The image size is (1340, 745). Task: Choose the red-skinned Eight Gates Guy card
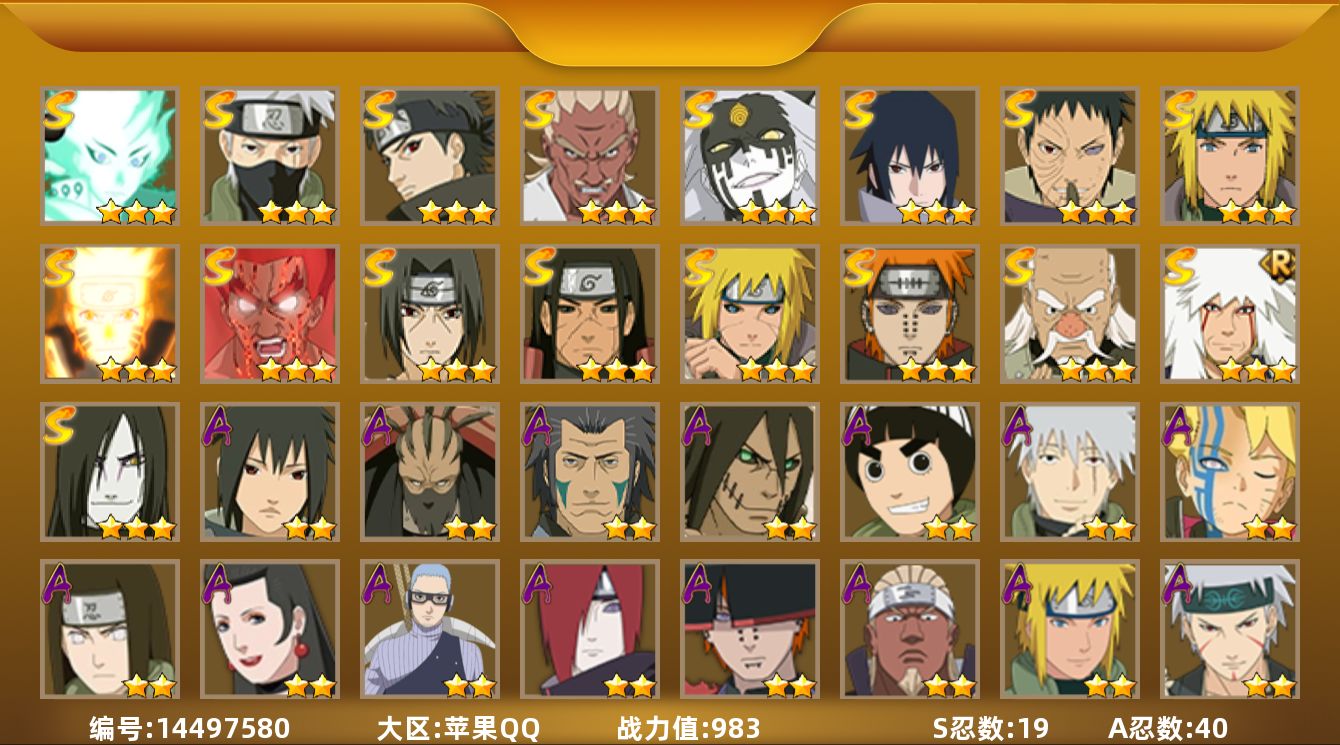pyautogui.click(x=269, y=314)
